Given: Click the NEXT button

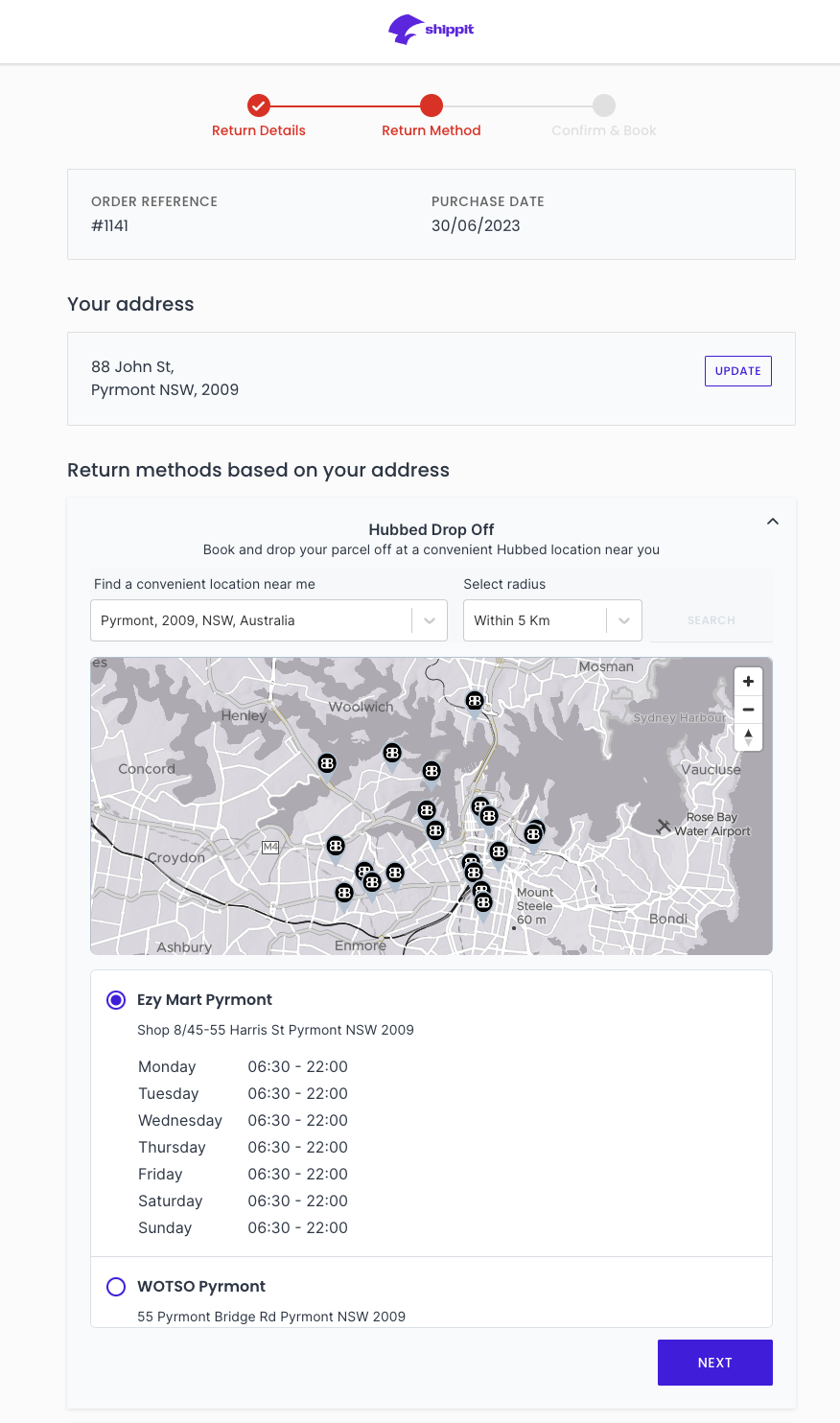Looking at the screenshot, I should (714, 1363).
